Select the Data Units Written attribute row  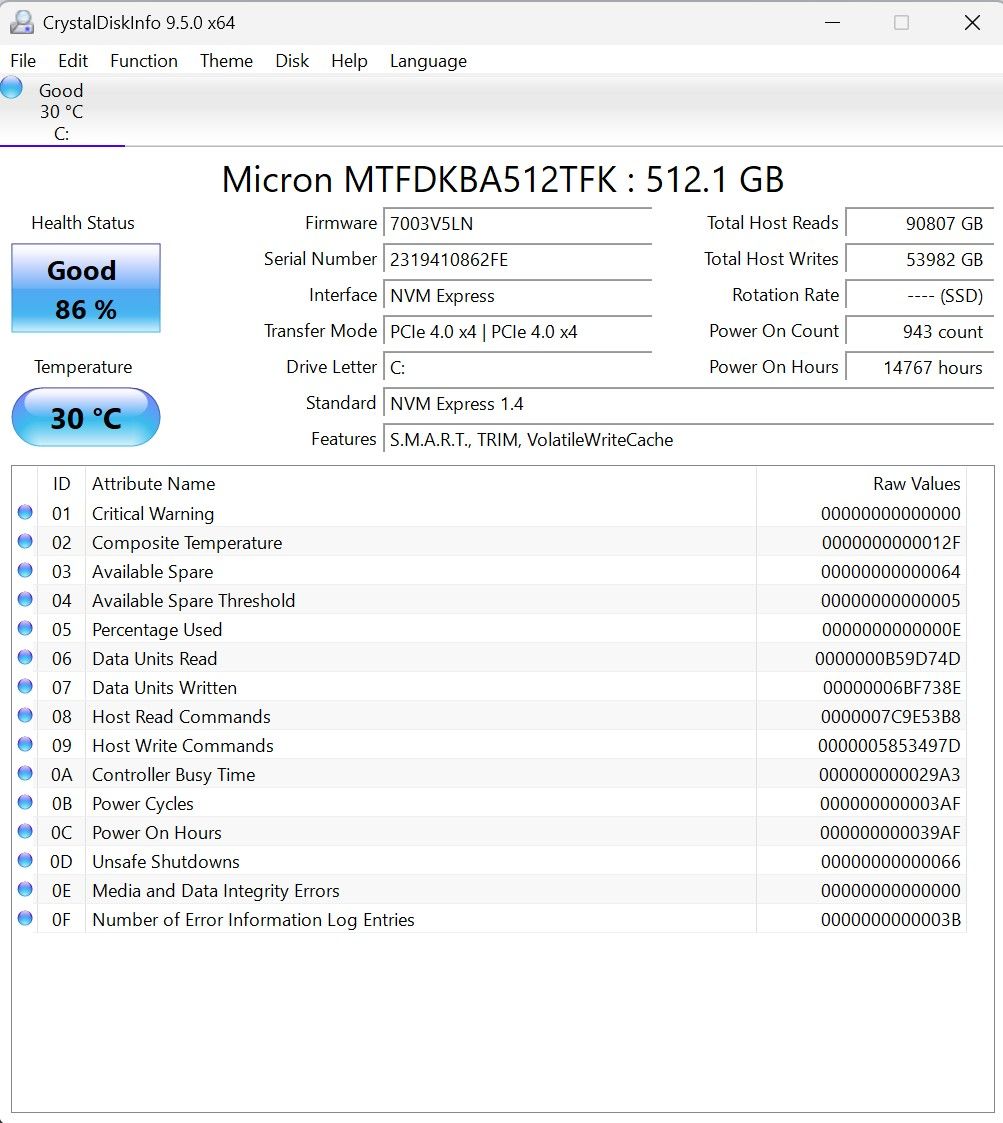[490, 688]
